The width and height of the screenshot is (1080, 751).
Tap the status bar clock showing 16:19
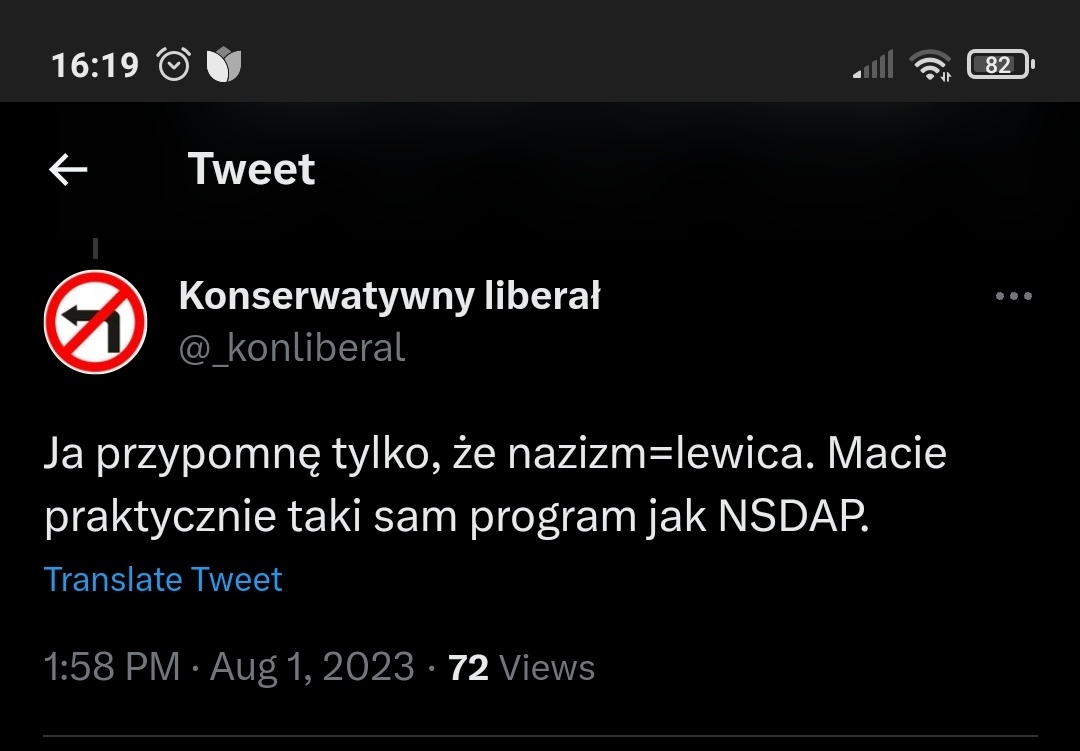[x=95, y=66]
